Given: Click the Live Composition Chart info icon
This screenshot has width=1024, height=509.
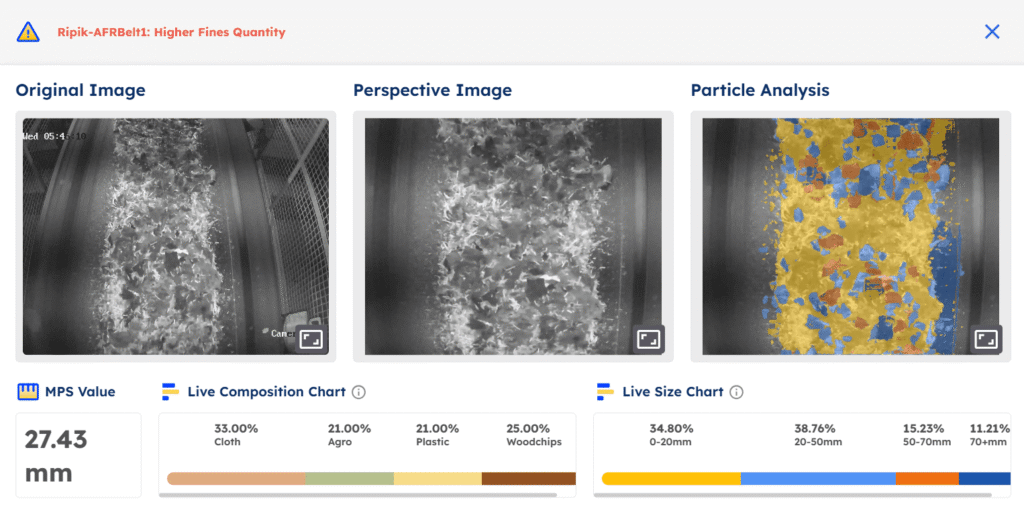Looking at the screenshot, I should 358,392.
